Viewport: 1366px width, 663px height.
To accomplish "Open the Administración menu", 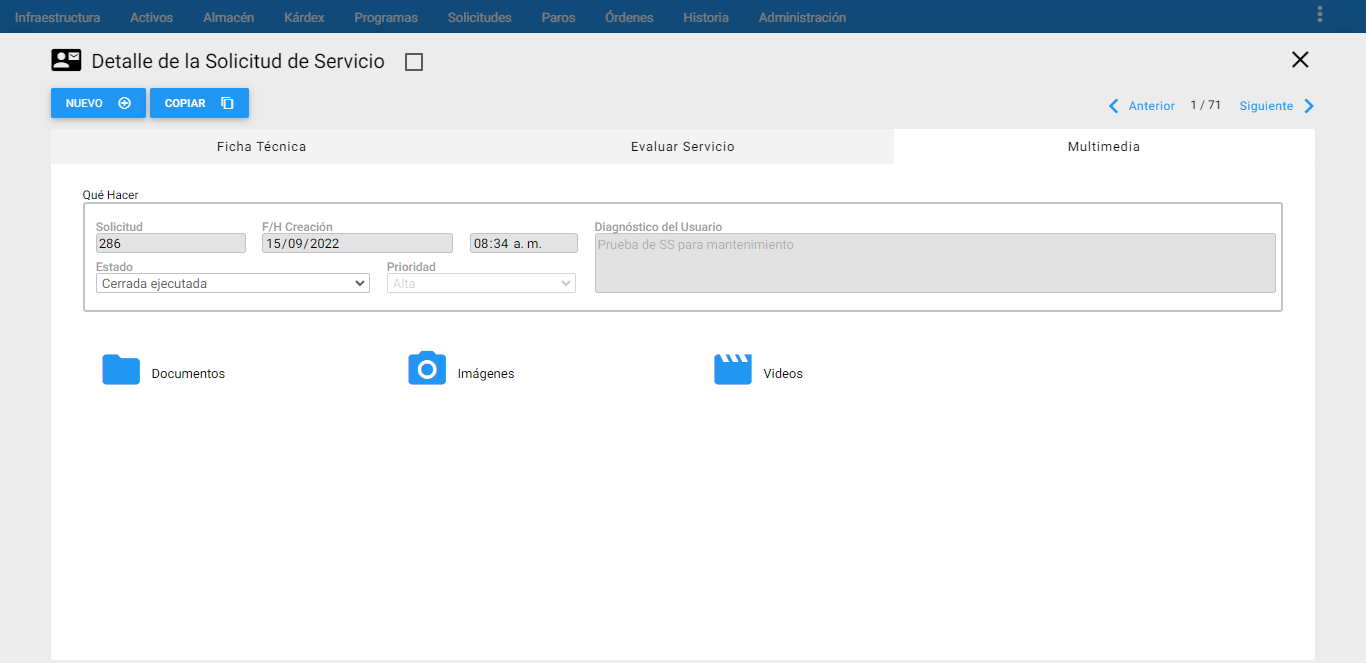I will point(802,17).
